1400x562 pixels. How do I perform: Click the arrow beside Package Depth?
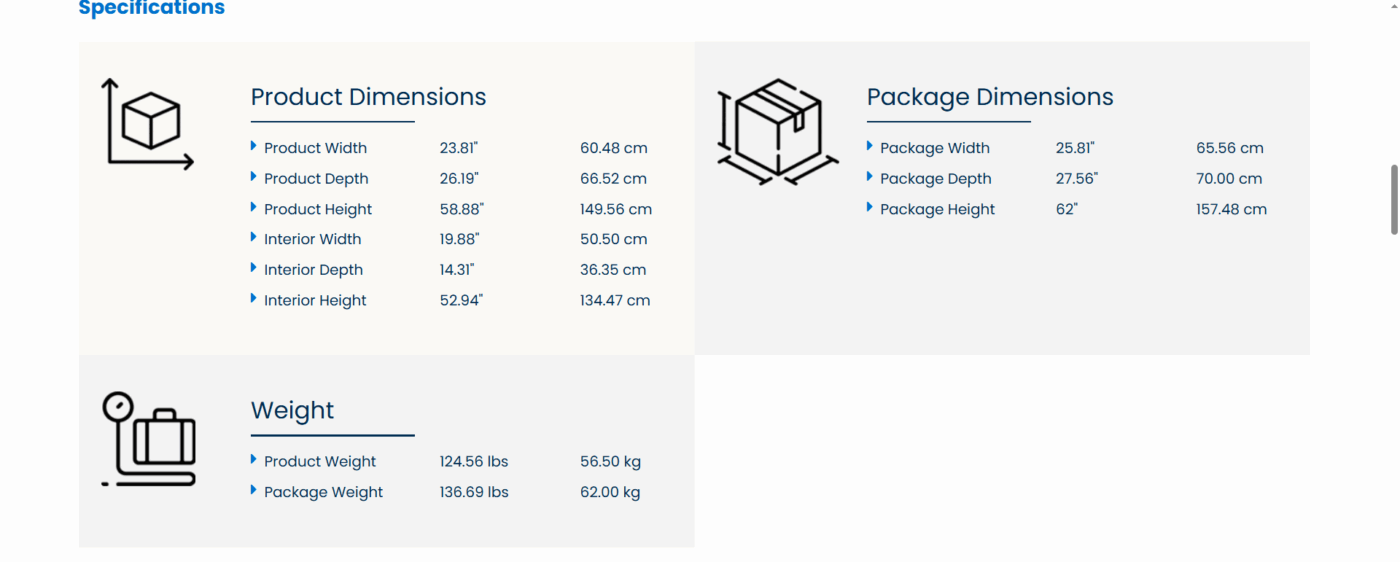click(x=870, y=177)
